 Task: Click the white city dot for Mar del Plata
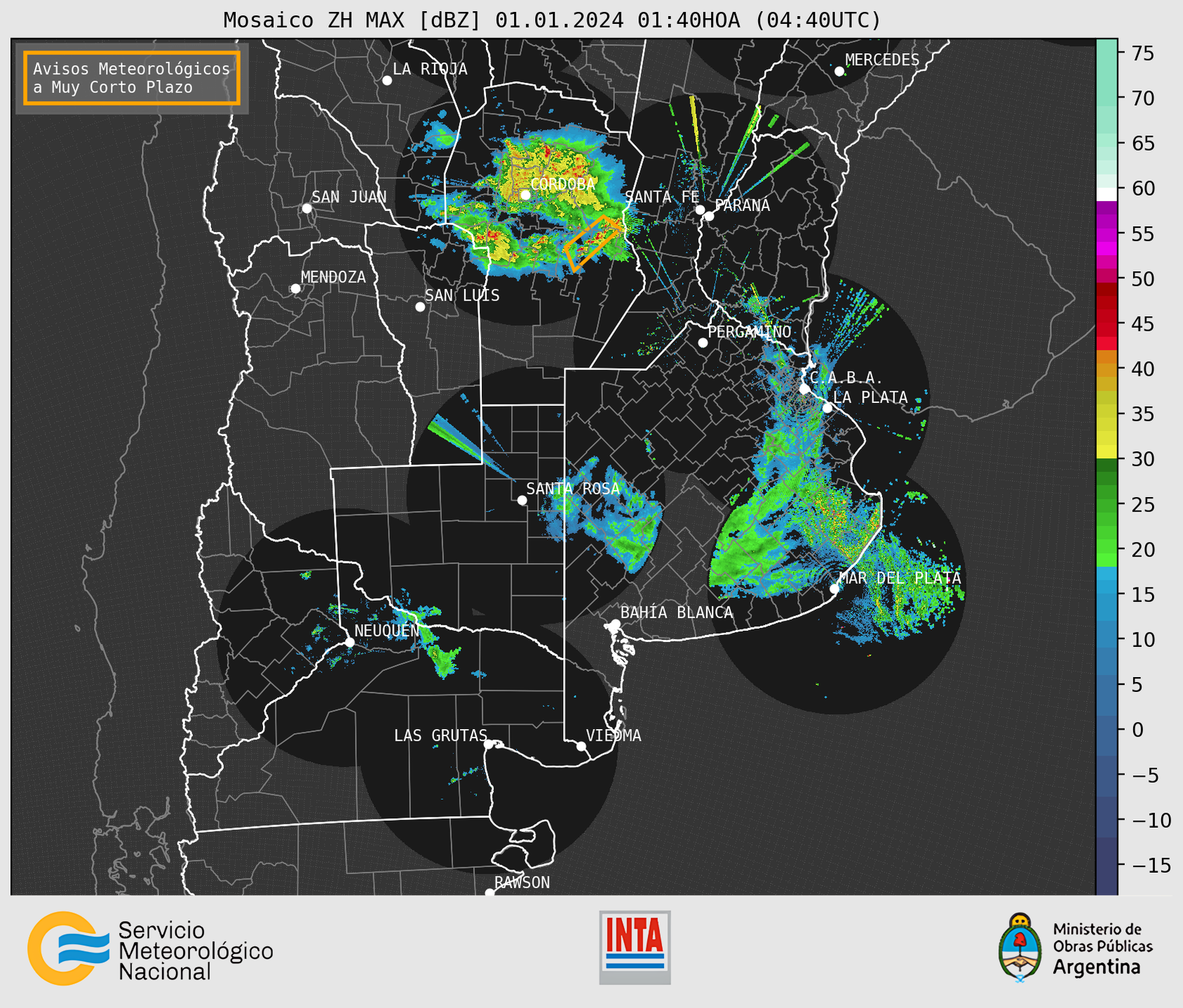[834, 589]
